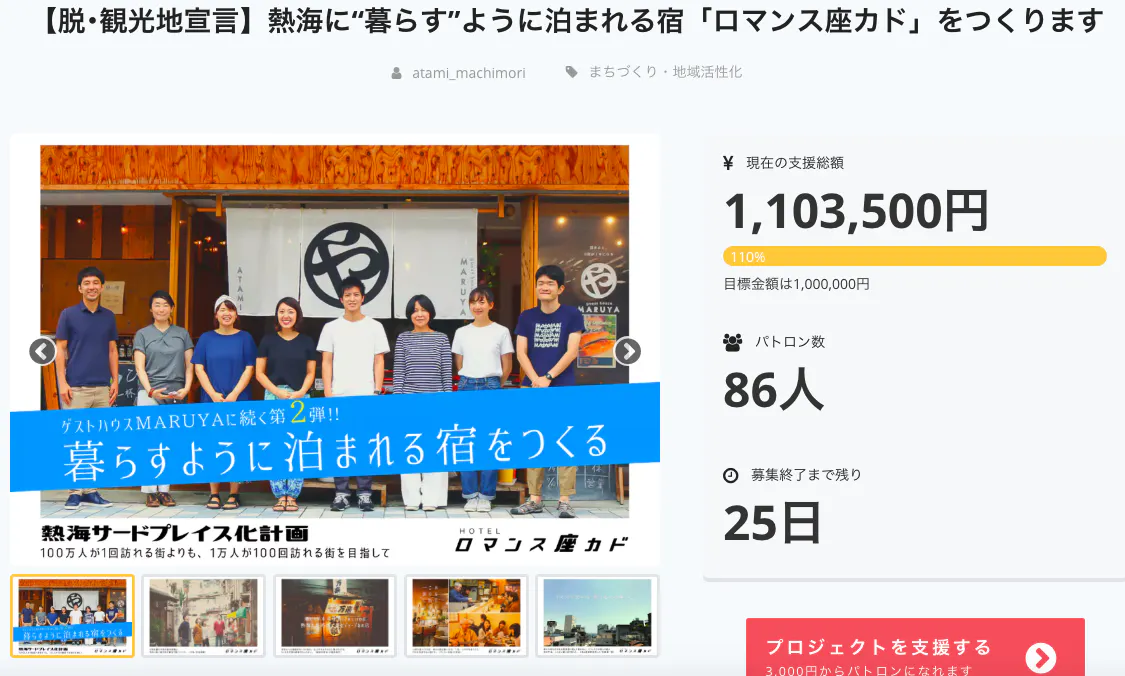Select the fifth thumbnail of city skyline

598,616
